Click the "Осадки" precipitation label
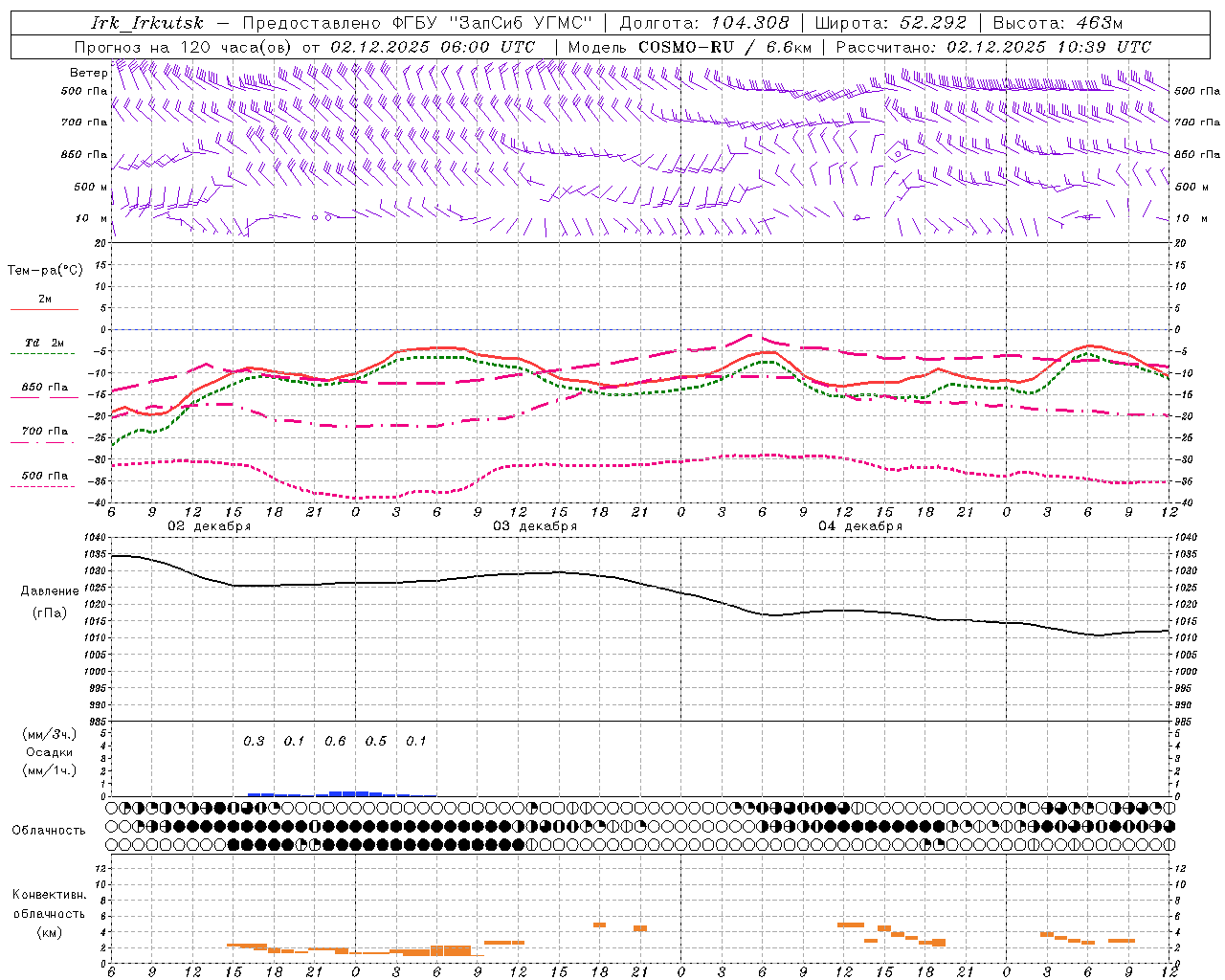Viewport: 1225px width, 980px height. pyautogui.click(x=50, y=752)
